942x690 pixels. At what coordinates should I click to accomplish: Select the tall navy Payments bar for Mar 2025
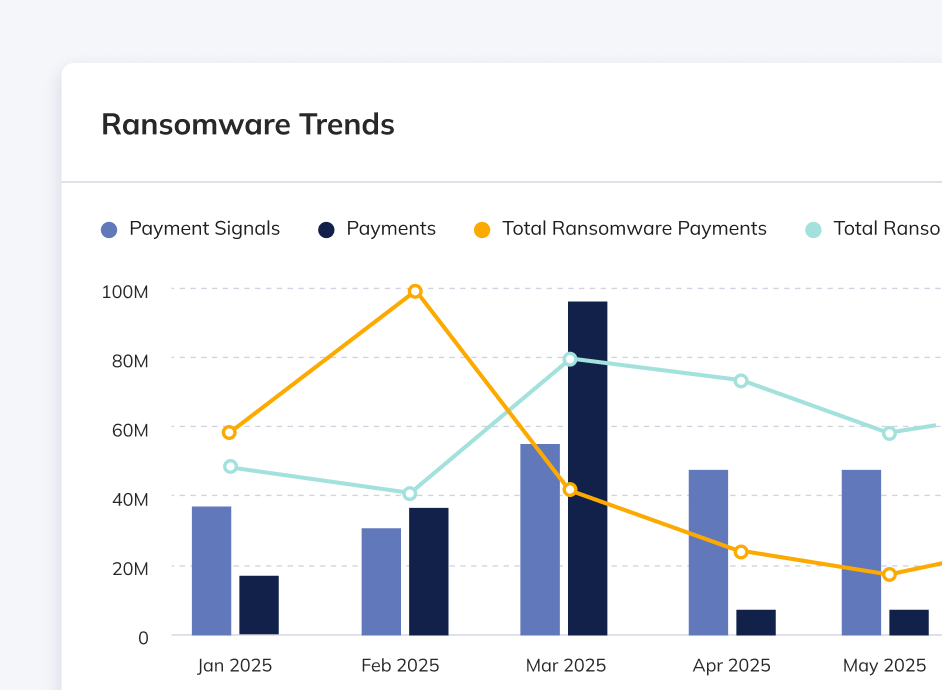(587, 468)
